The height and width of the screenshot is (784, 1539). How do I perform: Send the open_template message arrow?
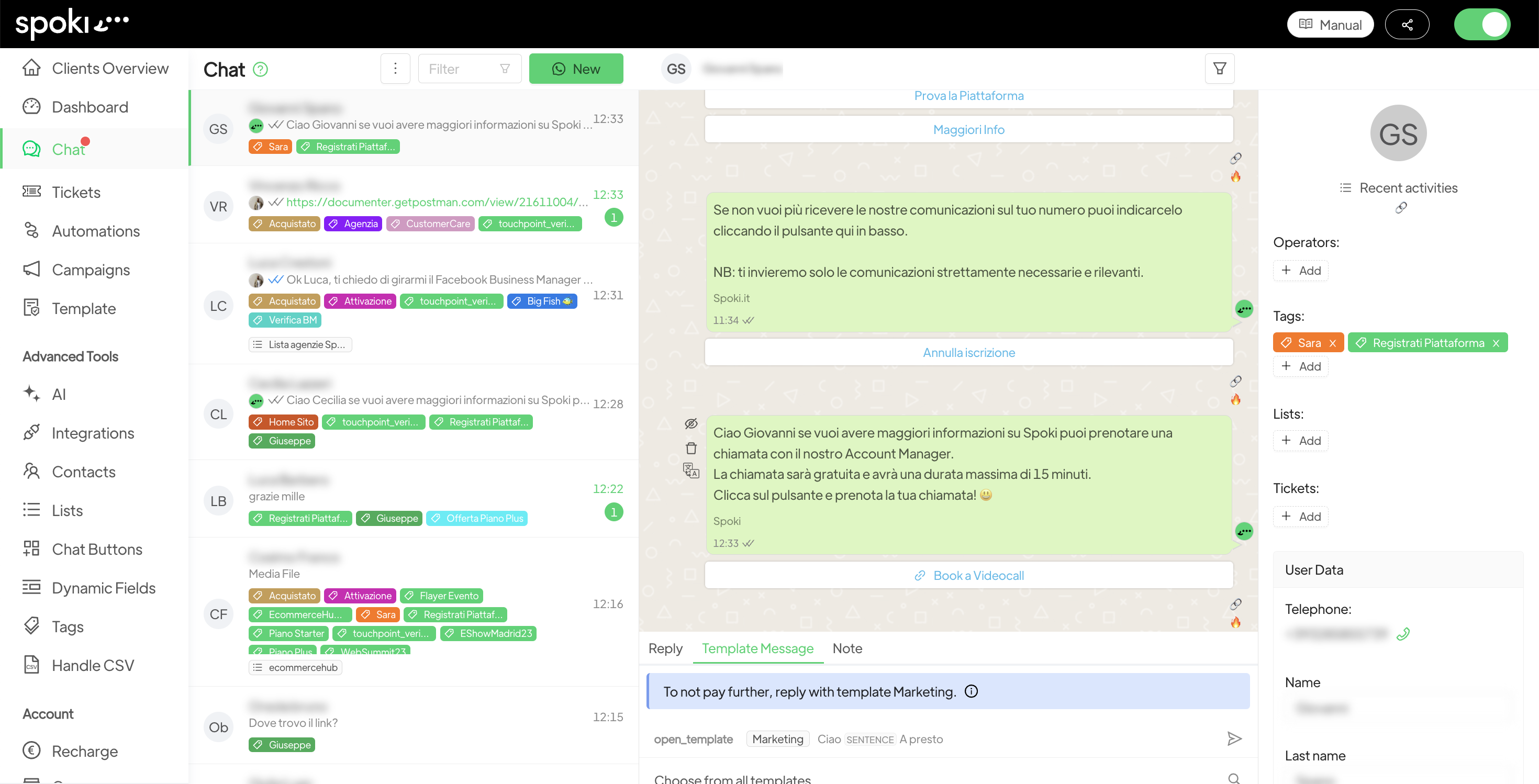pyautogui.click(x=1234, y=738)
